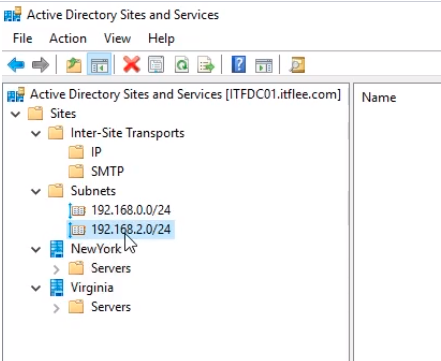Viewport: 441px width, 361px height.
Task: Select the Inter-Site Transports label
Action: click(127, 133)
